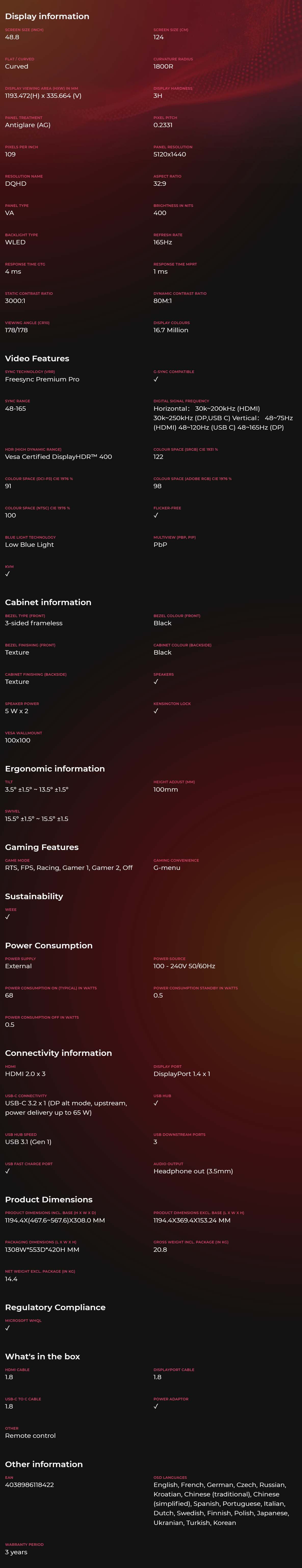Click the WEEE checkmark icon
302x1568 pixels.
click(x=7, y=917)
